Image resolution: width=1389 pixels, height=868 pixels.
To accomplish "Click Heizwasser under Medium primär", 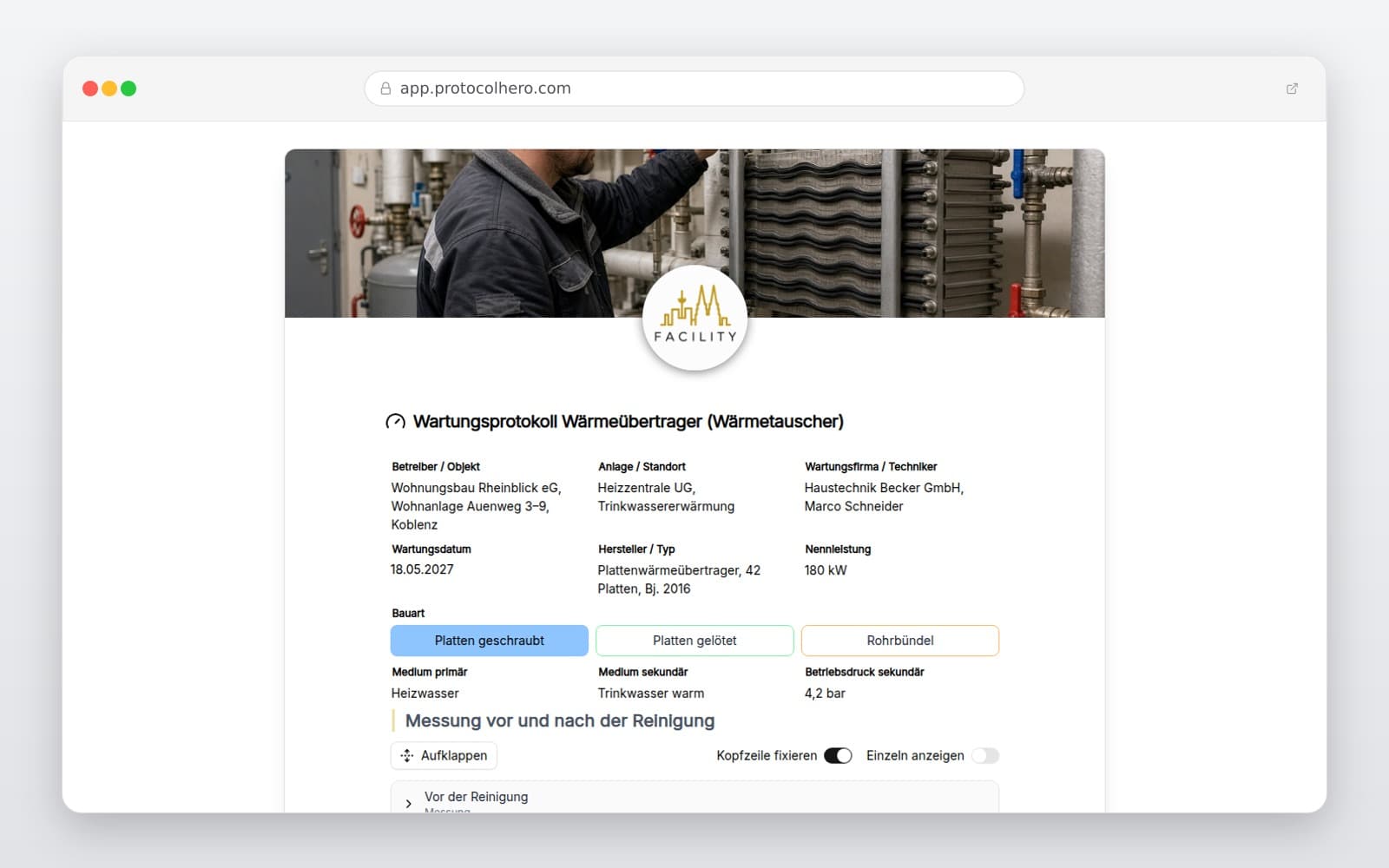I will [x=425, y=694].
